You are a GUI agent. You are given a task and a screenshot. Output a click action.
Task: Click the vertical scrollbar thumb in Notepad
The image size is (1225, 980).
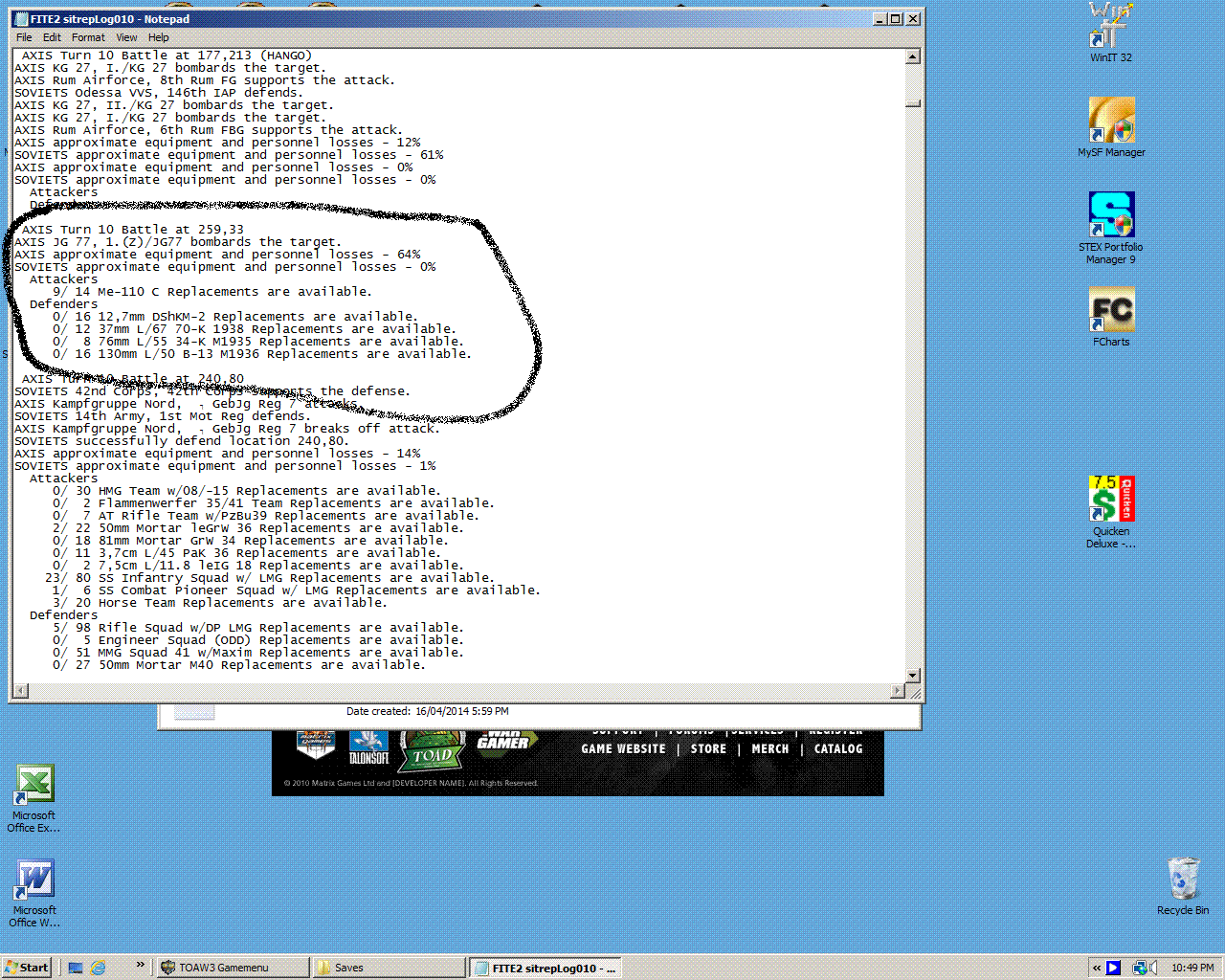coord(912,103)
